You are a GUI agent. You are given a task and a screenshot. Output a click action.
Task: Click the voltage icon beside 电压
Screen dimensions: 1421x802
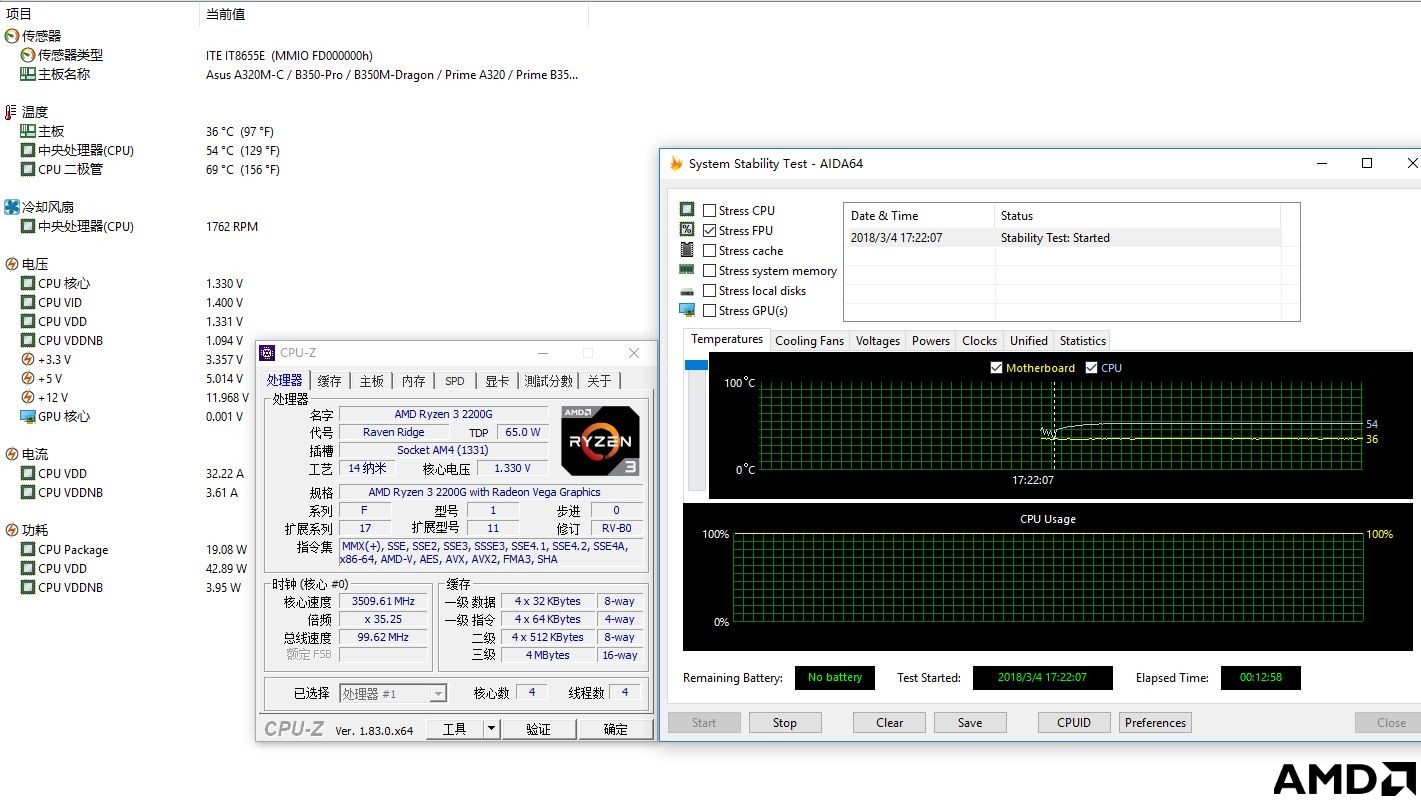(12, 264)
